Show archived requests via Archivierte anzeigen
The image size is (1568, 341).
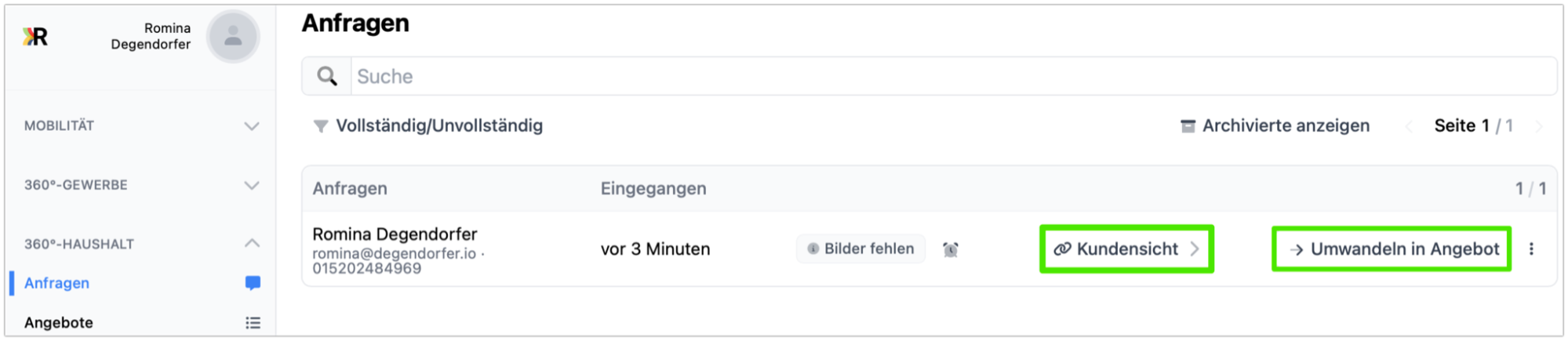[x=1285, y=126]
